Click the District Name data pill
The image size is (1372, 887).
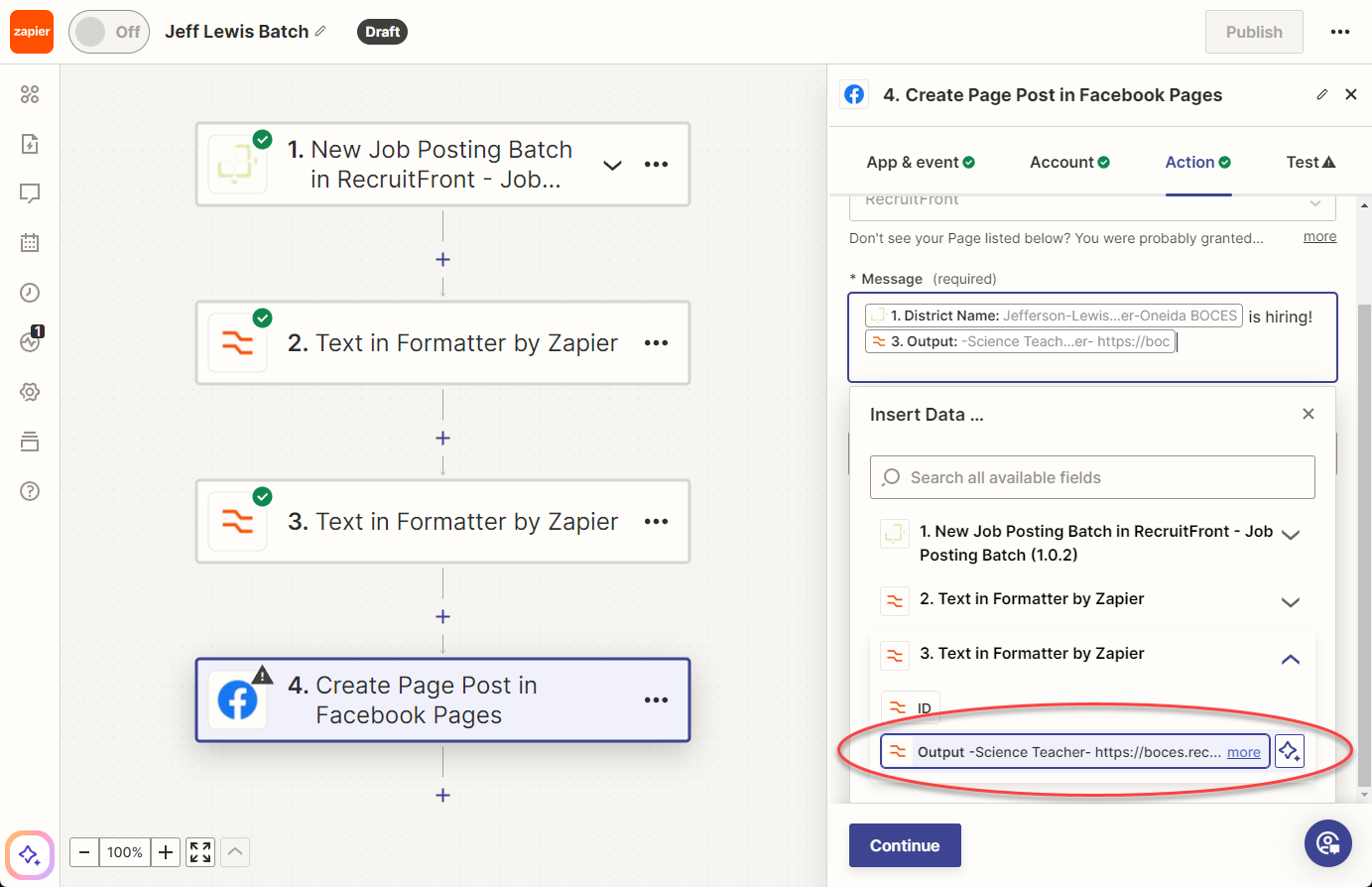coord(1055,316)
